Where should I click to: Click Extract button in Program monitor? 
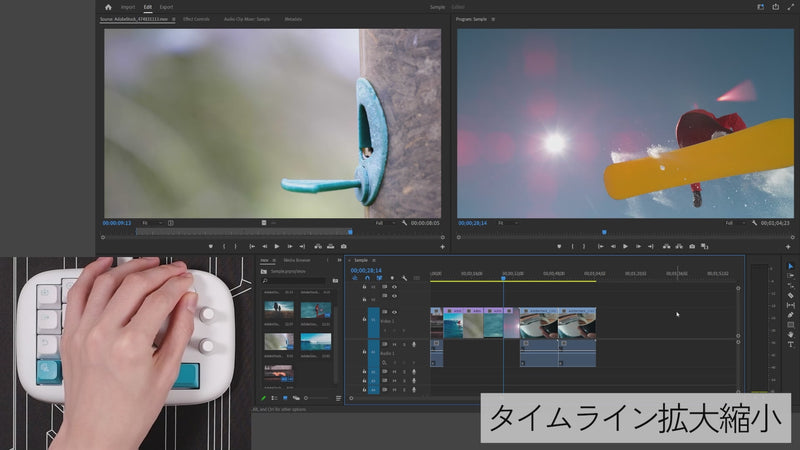click(x=679, y=246)
